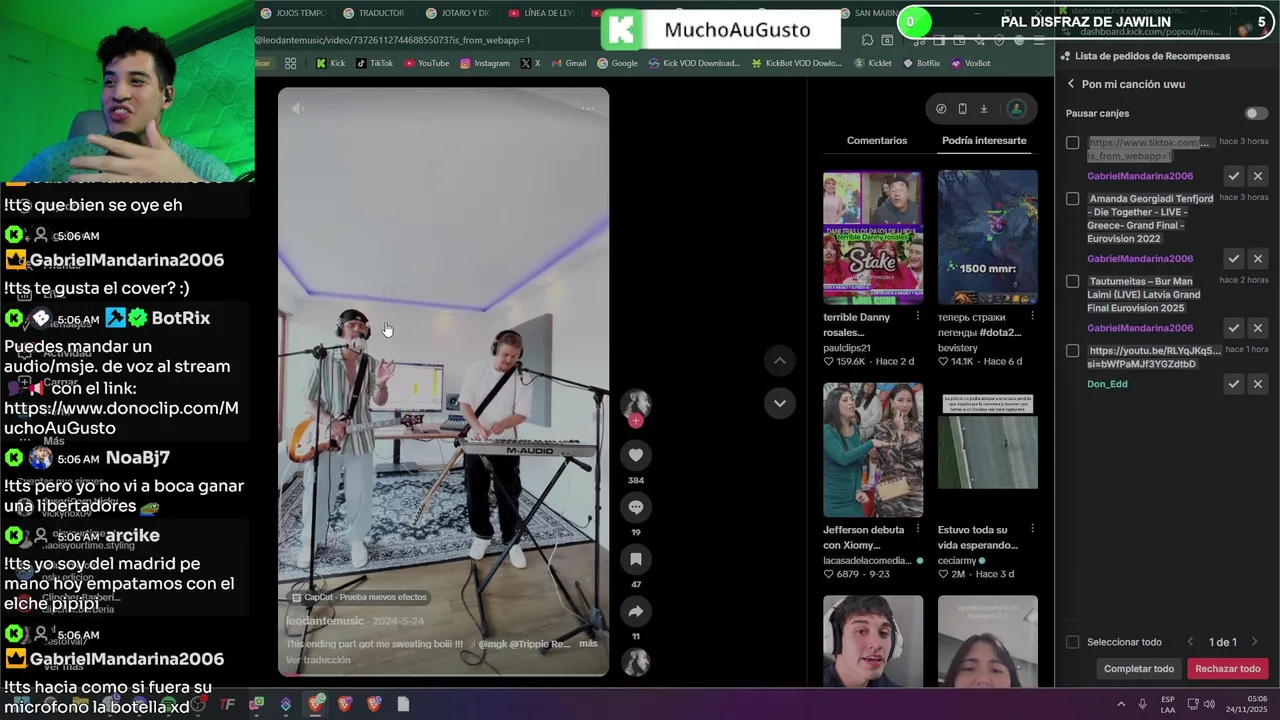1280x720 pixels.
Task: Share the video using arrow icon
Action: (635, 611)
